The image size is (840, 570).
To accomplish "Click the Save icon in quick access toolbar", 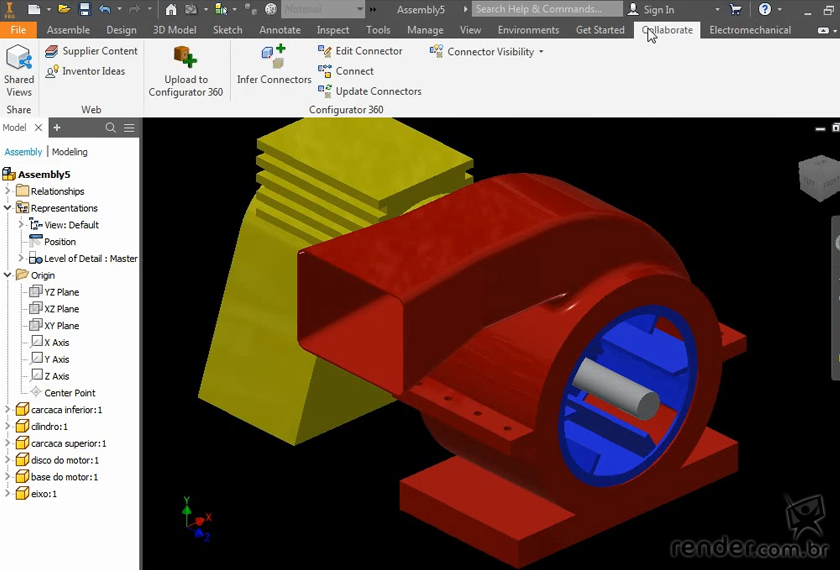I will pyautogui.click(x=84, y=9).
